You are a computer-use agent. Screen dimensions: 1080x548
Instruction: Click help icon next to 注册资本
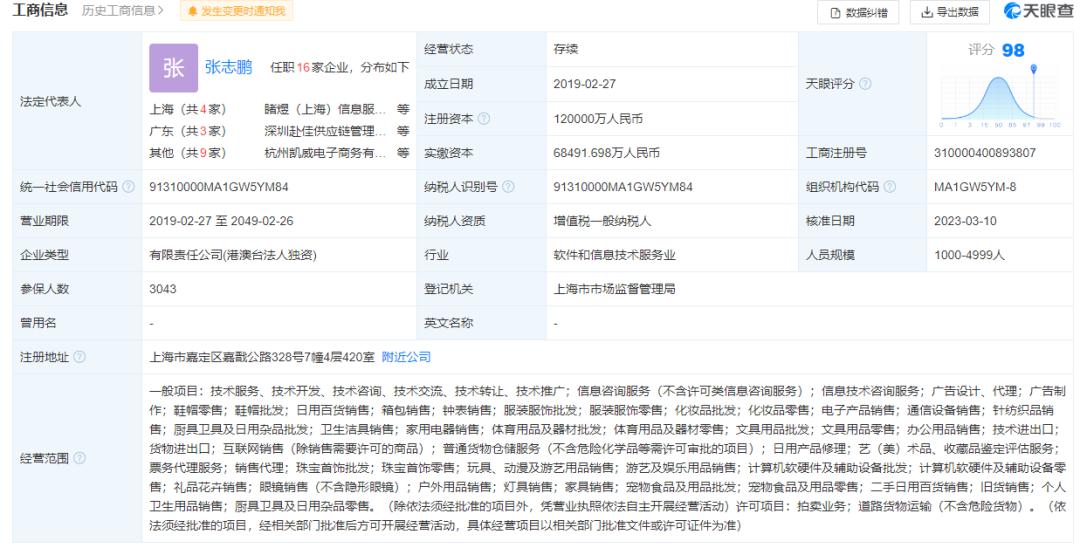pos(484,118)
